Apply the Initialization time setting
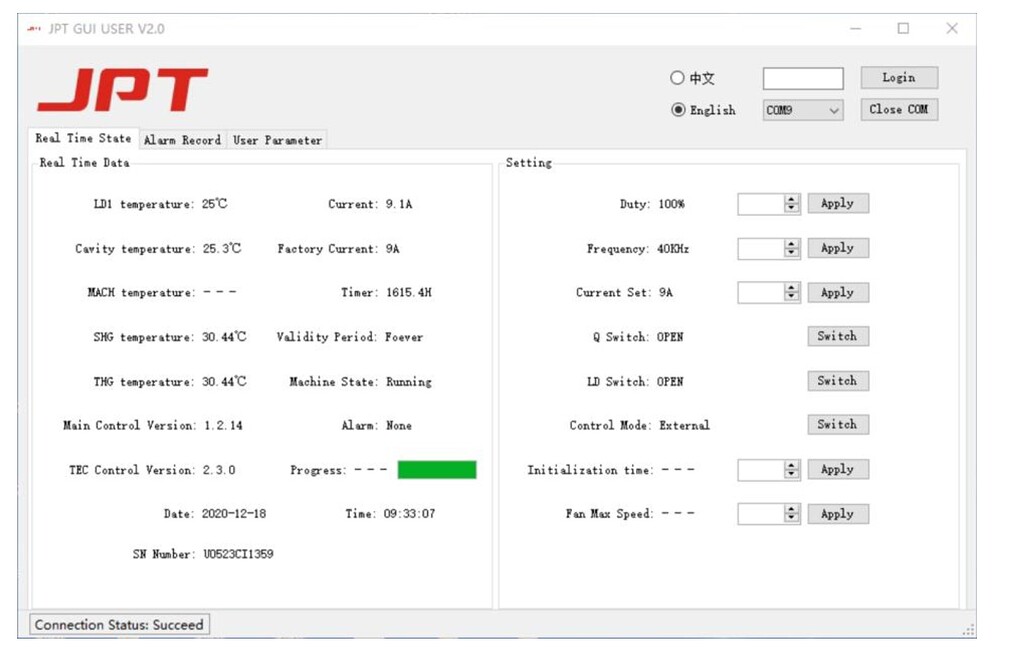Image resolution: width=1023 pixels, height=662 pixels. 838,469
